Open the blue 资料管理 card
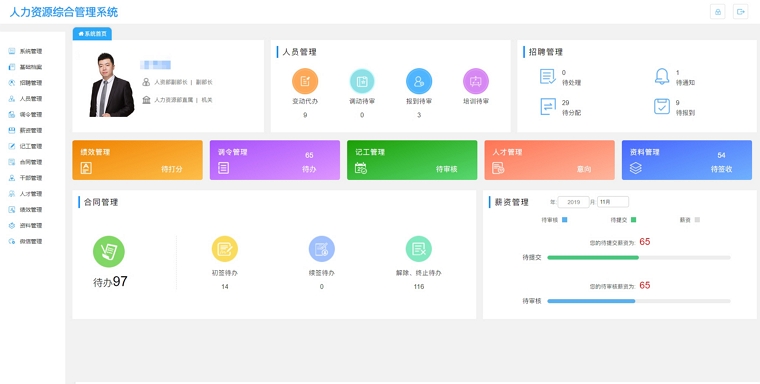This screenshot has width=760, height=384. point(687,160)
